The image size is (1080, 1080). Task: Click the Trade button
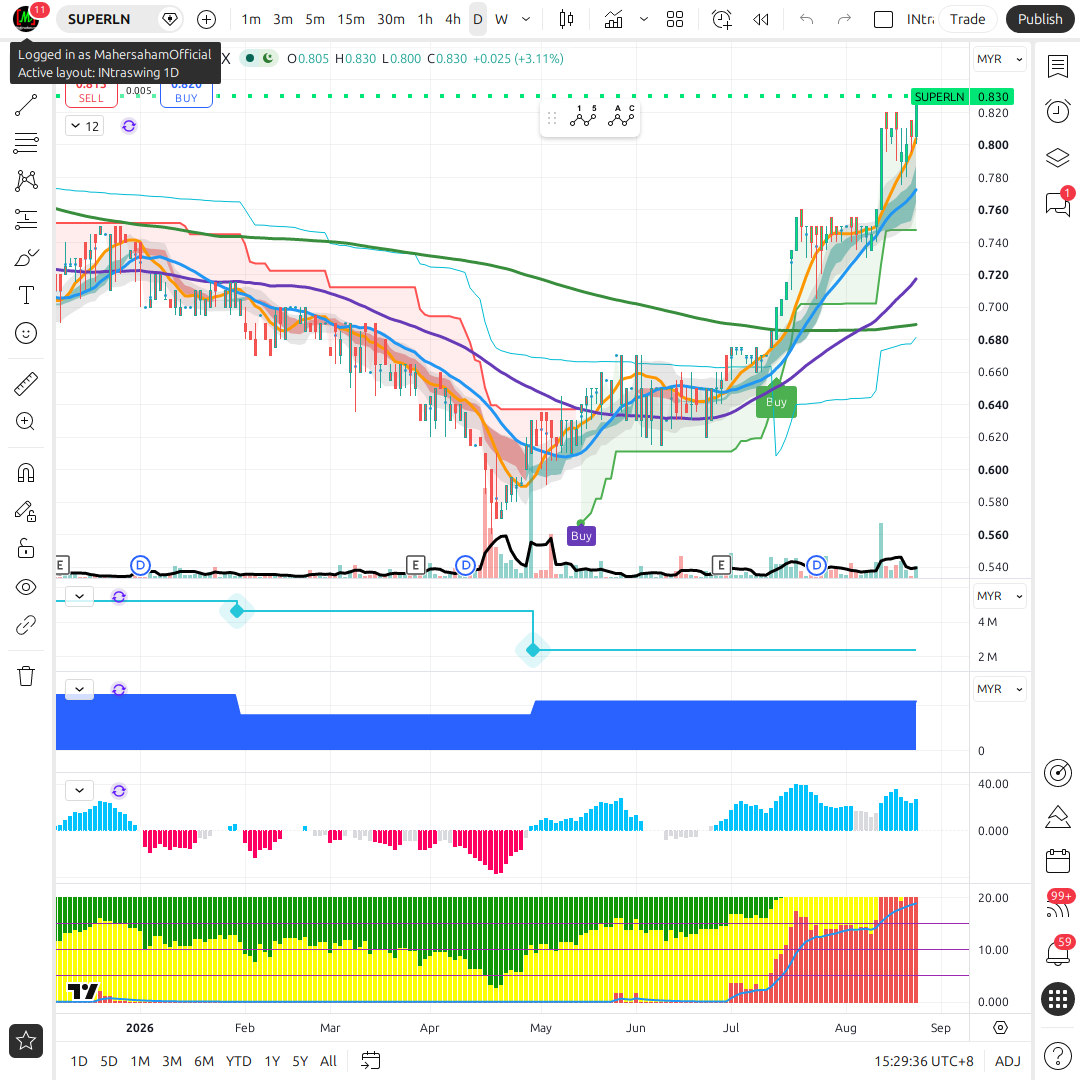(967, 19)
